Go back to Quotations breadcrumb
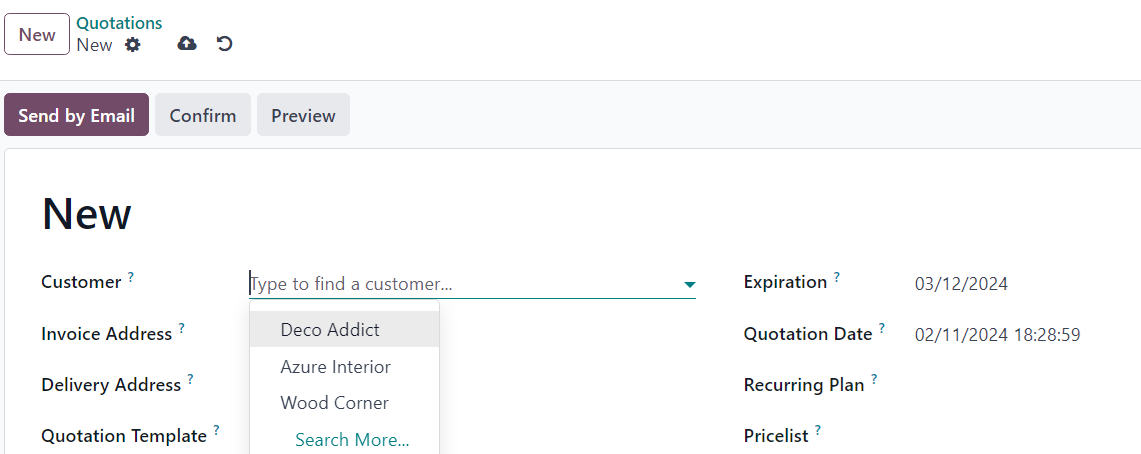Screen dimensions: 1141x454 point(119,23)
